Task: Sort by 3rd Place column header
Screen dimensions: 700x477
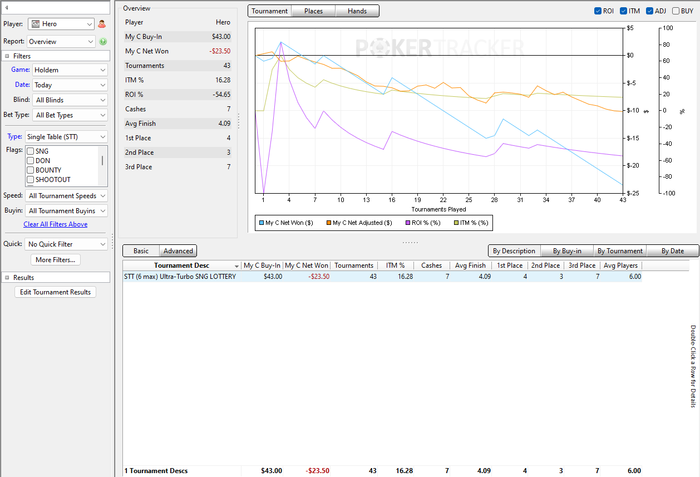Action: pos(582,265)
